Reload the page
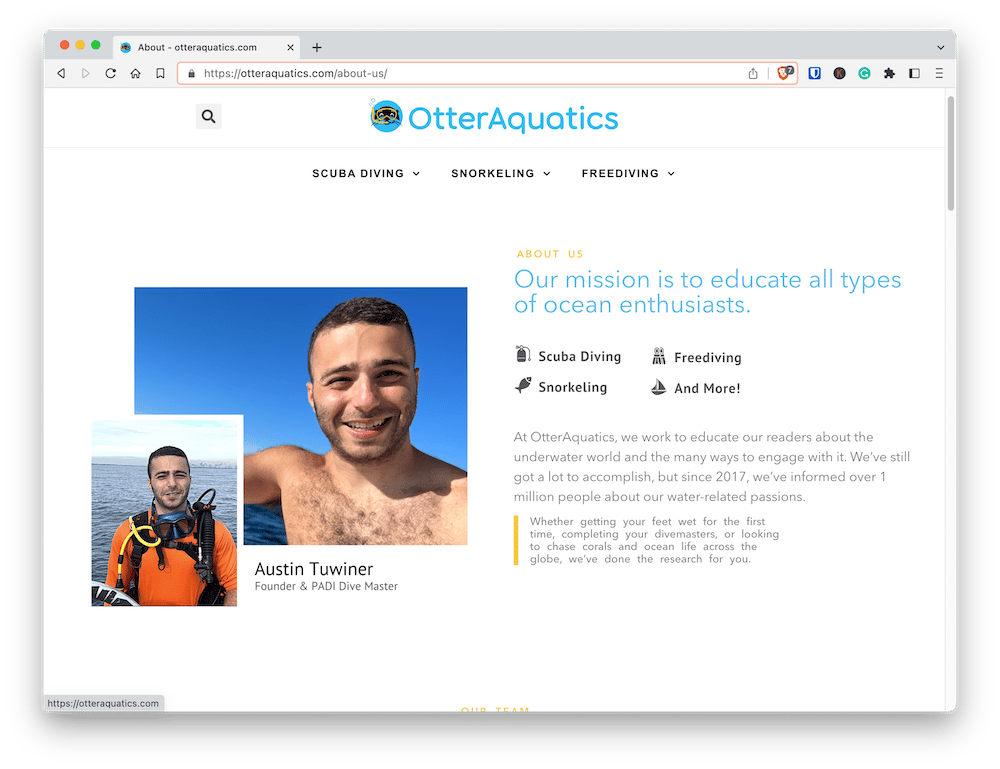 click(x=110, y=73)
